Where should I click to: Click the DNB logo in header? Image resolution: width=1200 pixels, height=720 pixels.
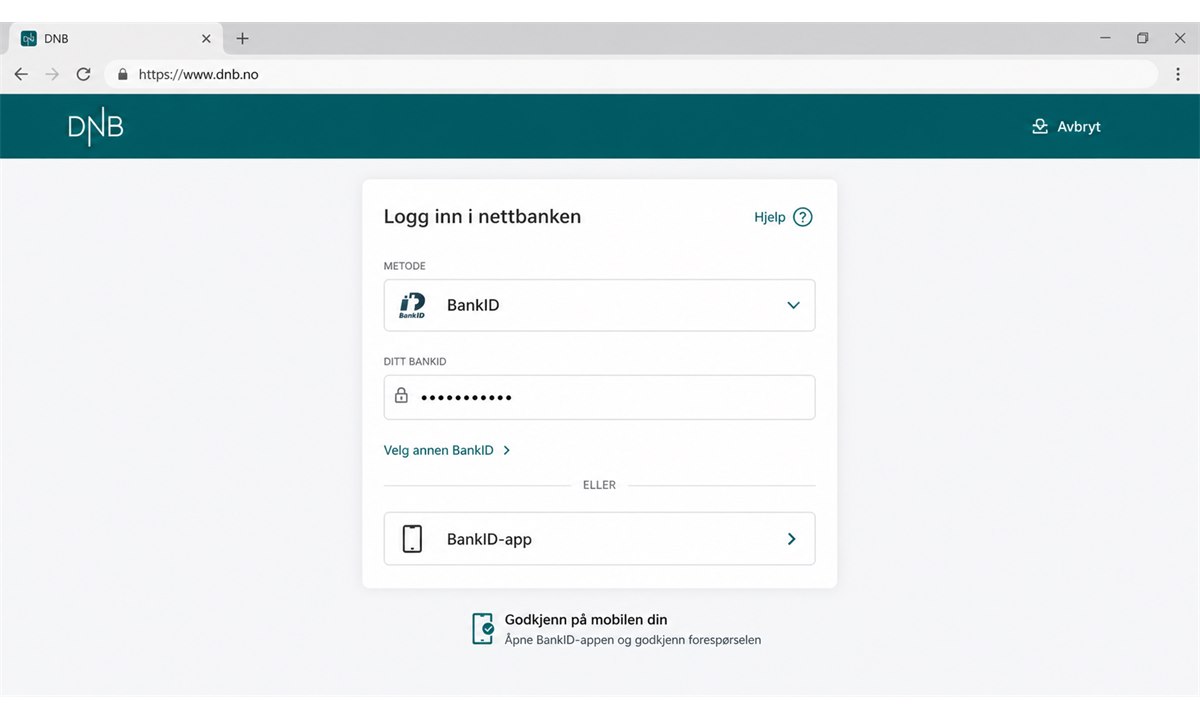95,127
